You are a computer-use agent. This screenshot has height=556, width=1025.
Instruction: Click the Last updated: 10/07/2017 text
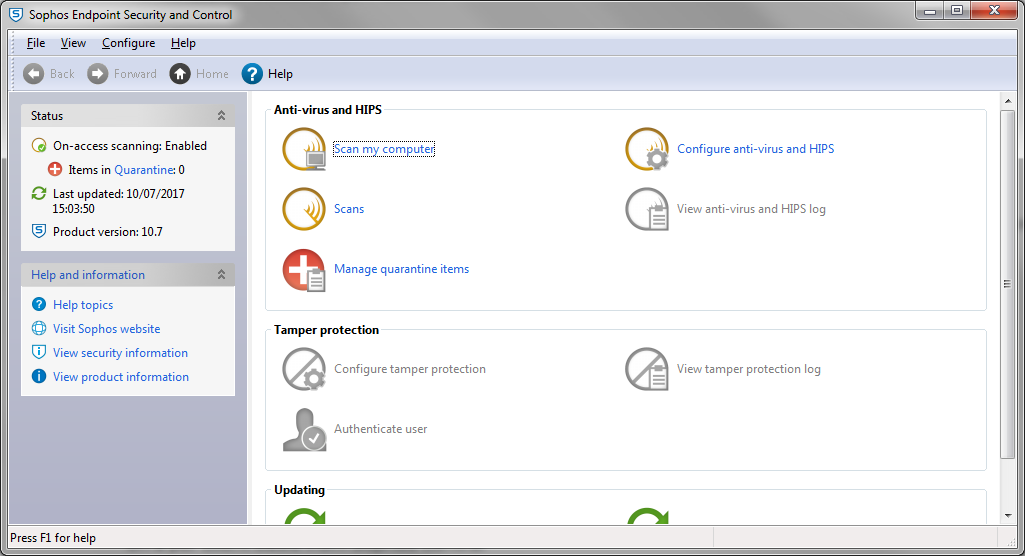118,194
